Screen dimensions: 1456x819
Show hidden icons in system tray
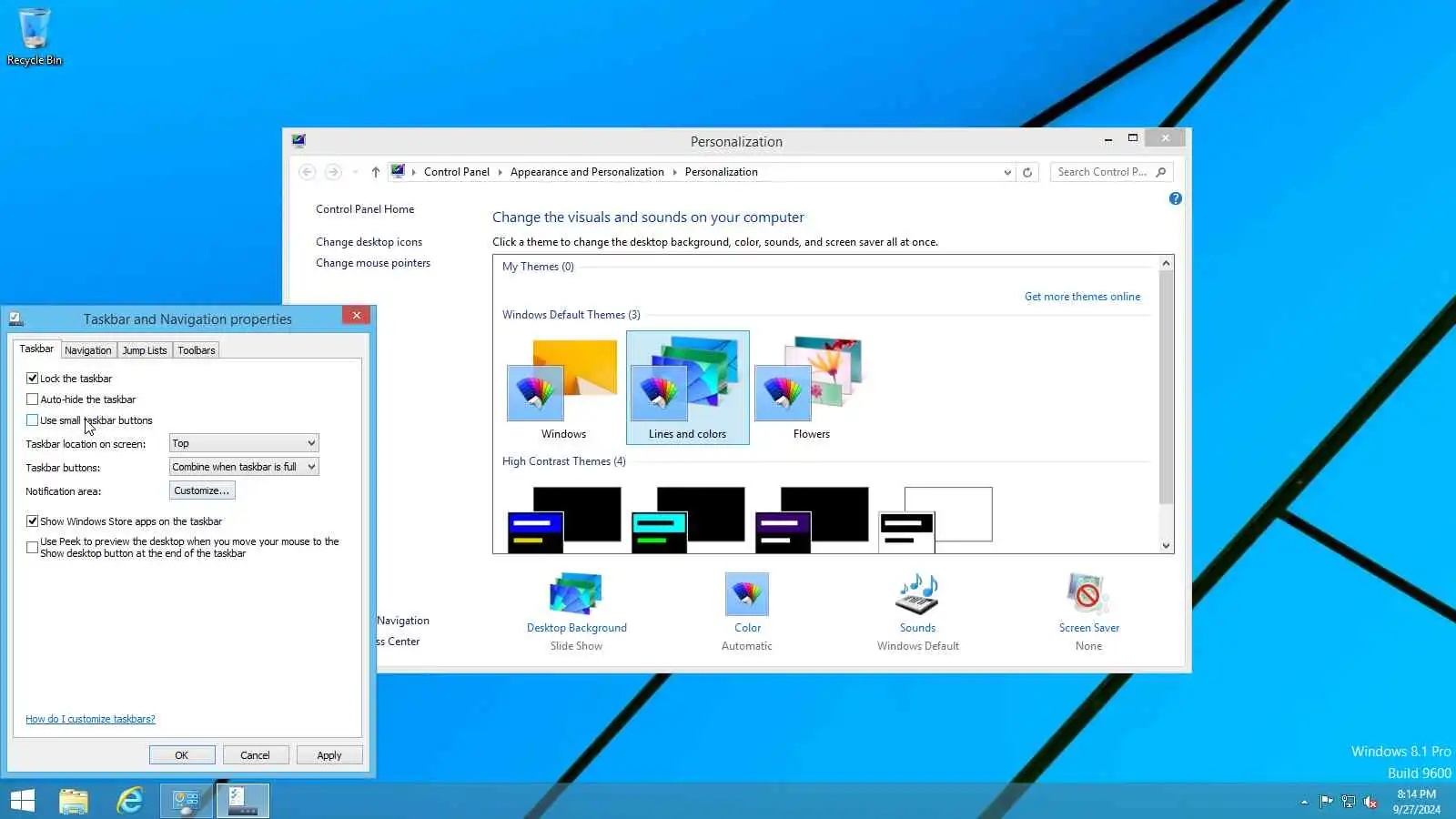[x=1304, y=802]
